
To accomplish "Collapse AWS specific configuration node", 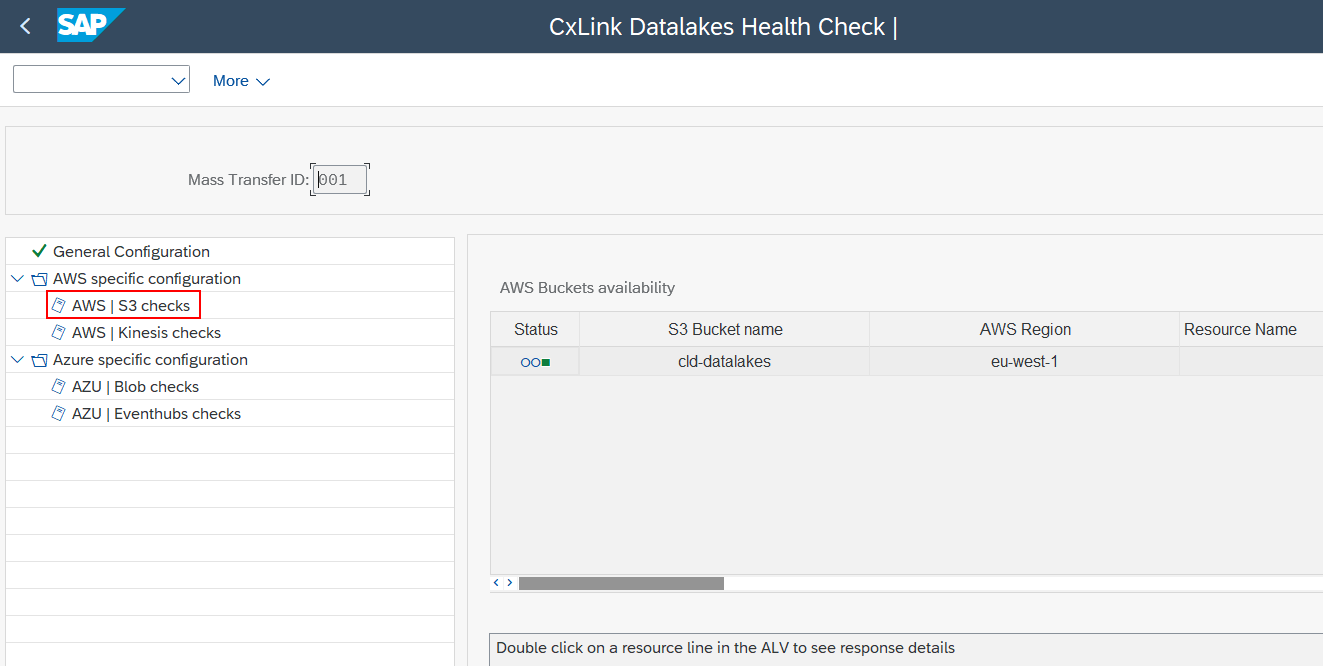I will [x=18, y=279].
